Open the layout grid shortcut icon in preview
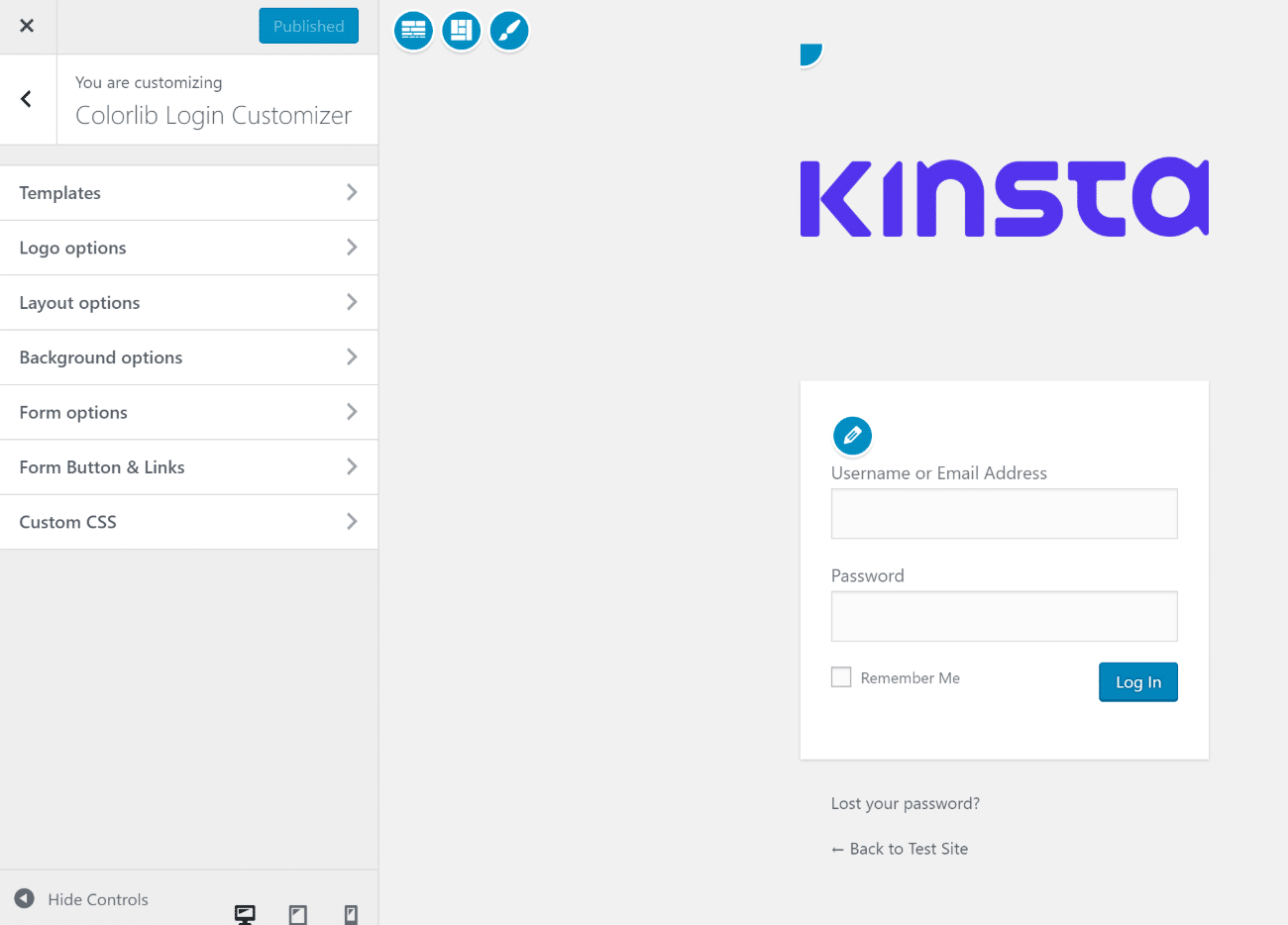The image size is (1288, 925). click(461, 31)
